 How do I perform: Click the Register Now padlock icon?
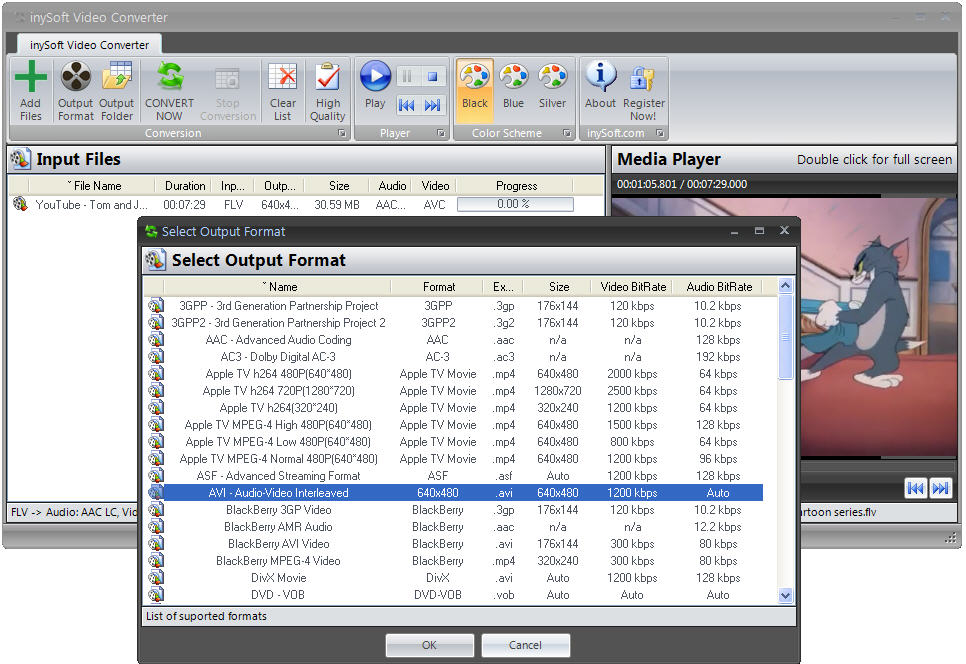pyautogui.click(x=643, y=79)
